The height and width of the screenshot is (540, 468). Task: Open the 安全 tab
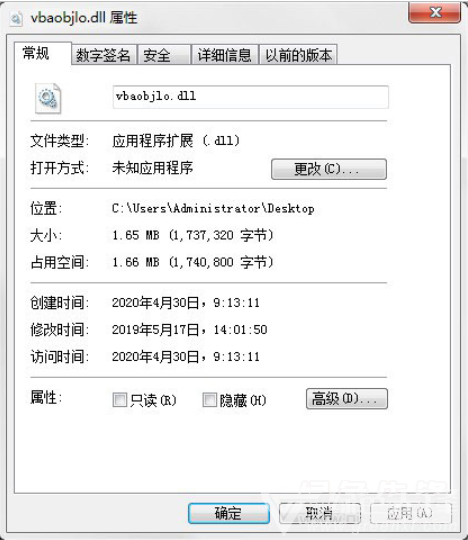(164, 55)
